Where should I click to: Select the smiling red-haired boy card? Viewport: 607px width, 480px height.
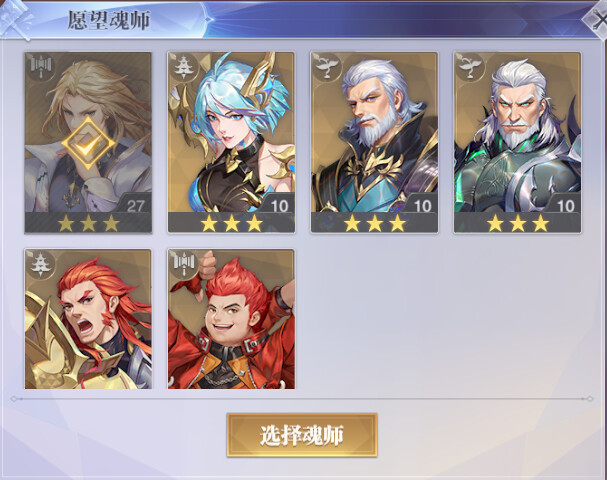click(x=231, y=319)
